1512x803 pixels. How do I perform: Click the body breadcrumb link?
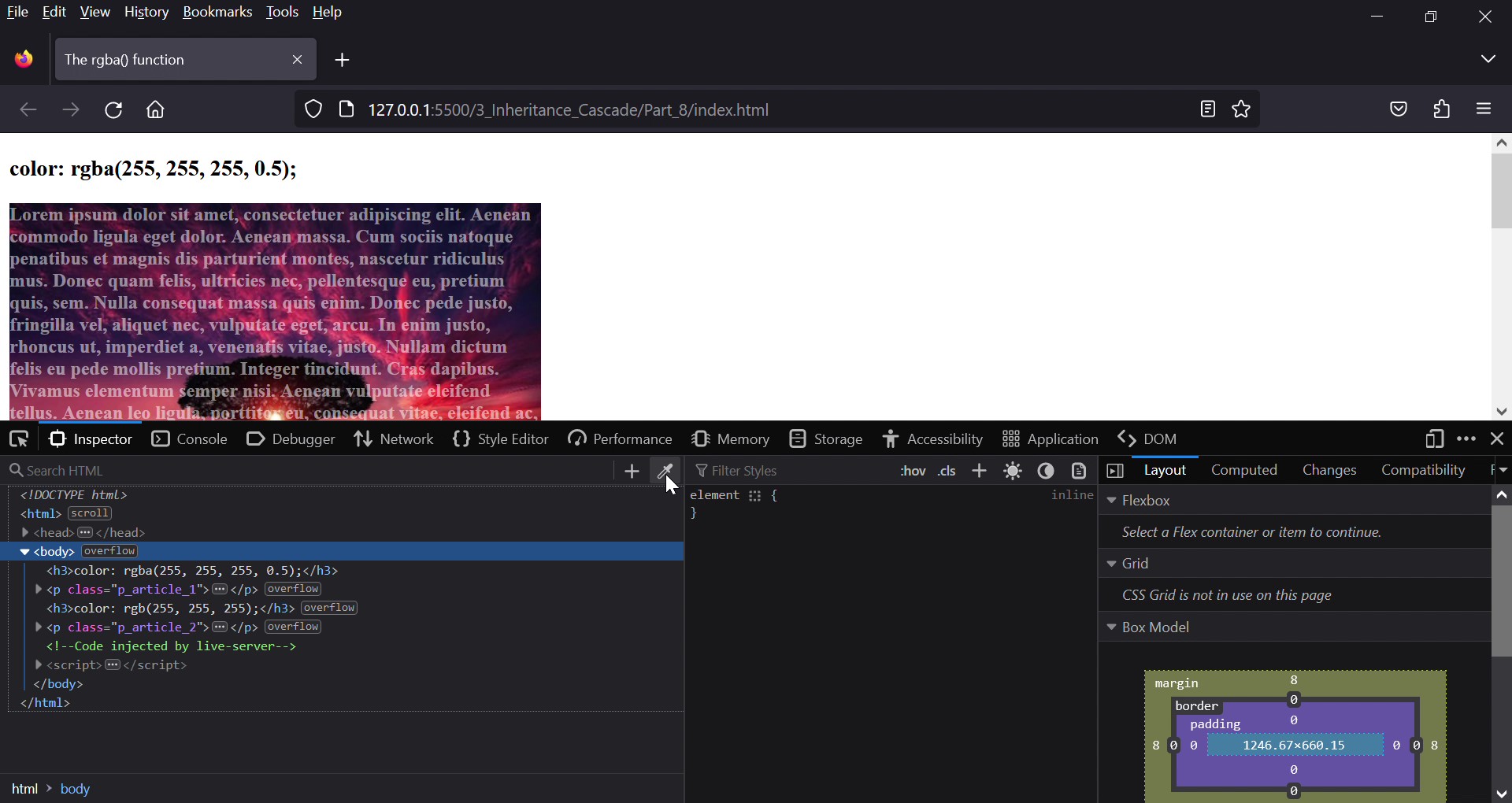click(76, 789)
